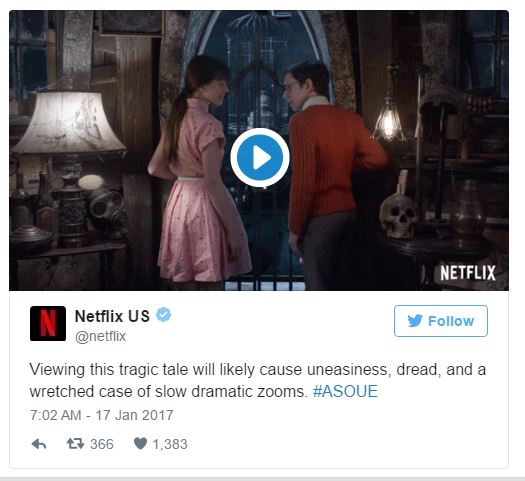Like the tweet with the heart icon
Viewport: 525px width, 481px height.
point(140,444)
